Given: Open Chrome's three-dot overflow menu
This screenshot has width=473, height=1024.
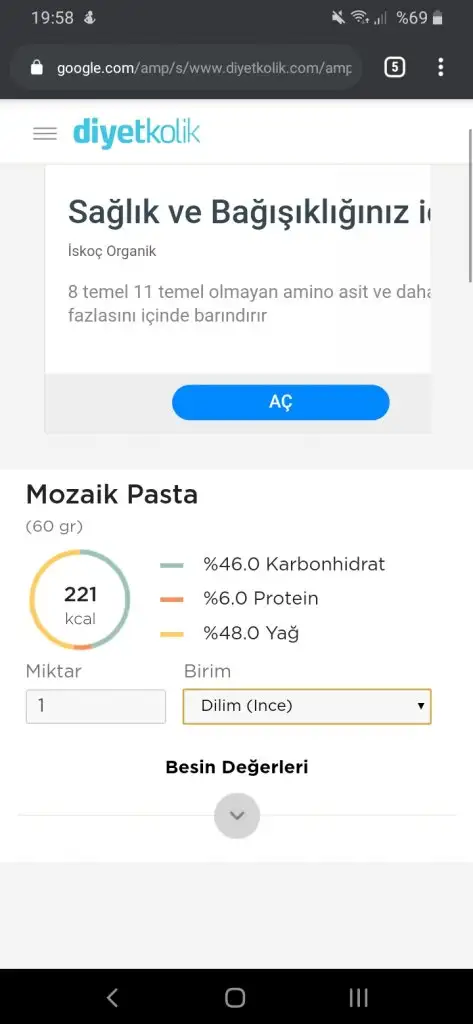Looking at the screenshot, I should tap(441, 67).
